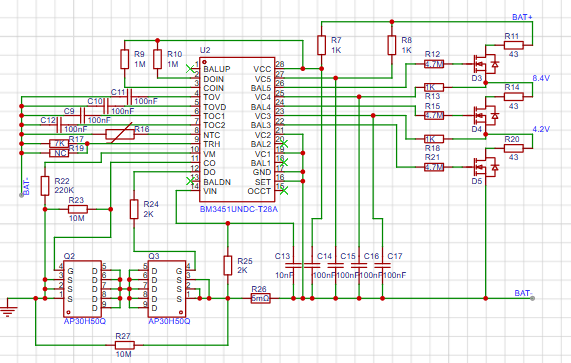
Task: Select the U2 BM3451UNDC-T28A chip
Action: coord(237,130)
